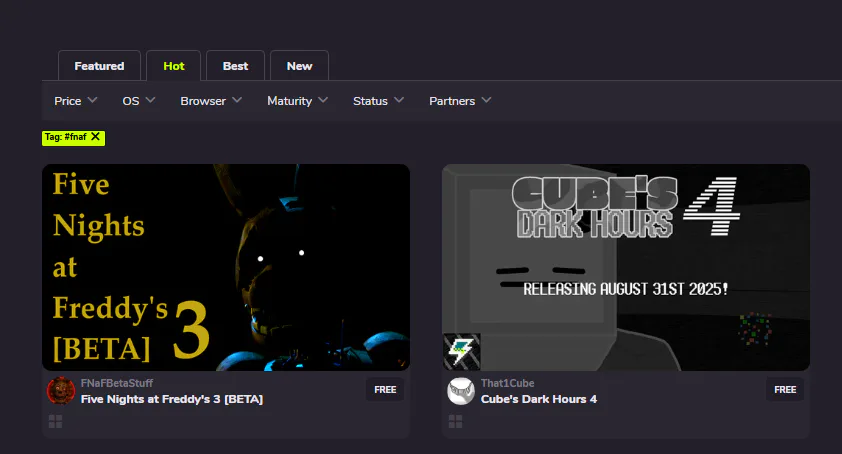The height and width of the screenshot is (454, 842).
Task: Remove the #fnaf tag filter
Action: 96,137
